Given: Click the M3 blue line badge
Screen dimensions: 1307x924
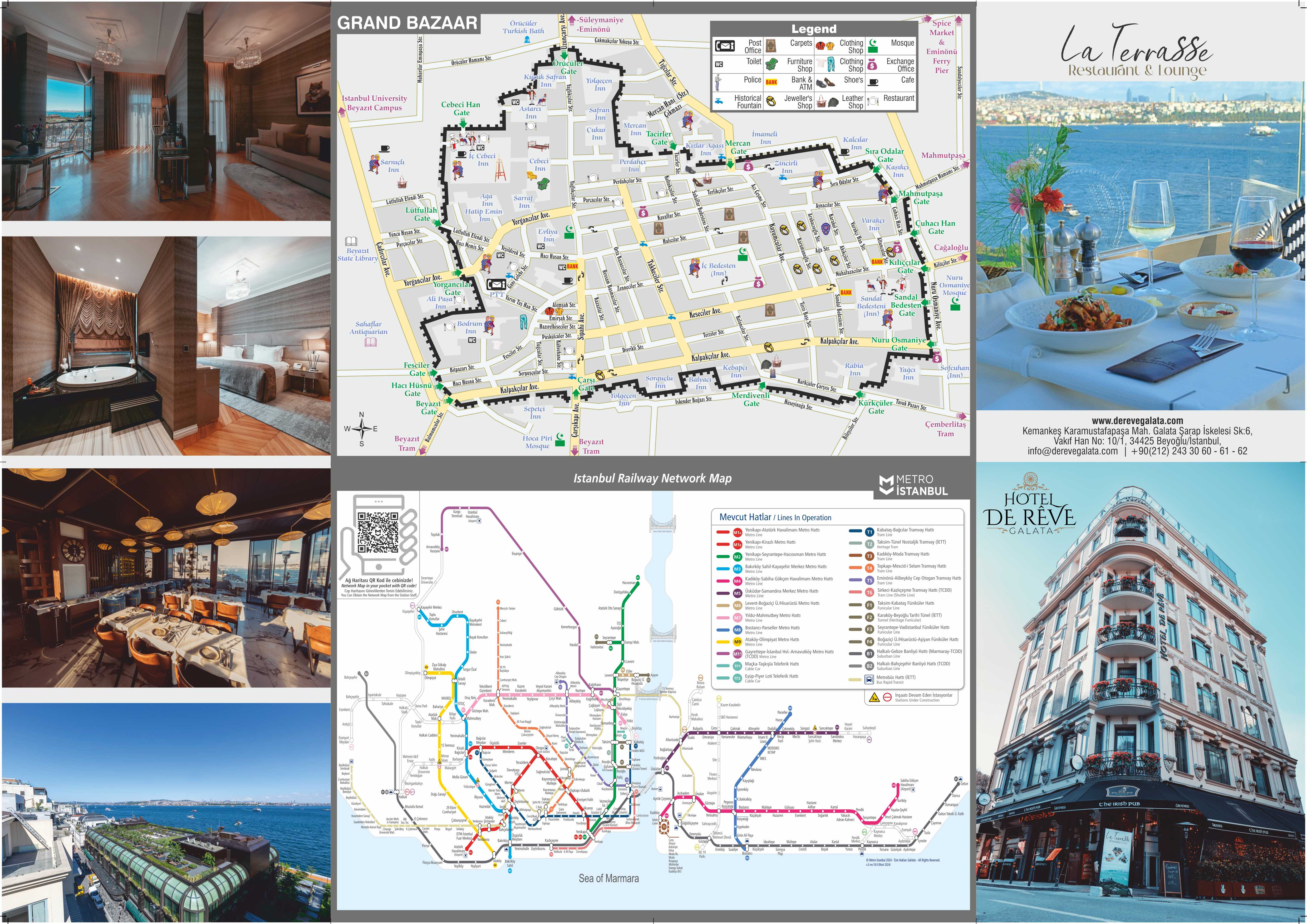Looking at the screenshot, I should 737,569.
